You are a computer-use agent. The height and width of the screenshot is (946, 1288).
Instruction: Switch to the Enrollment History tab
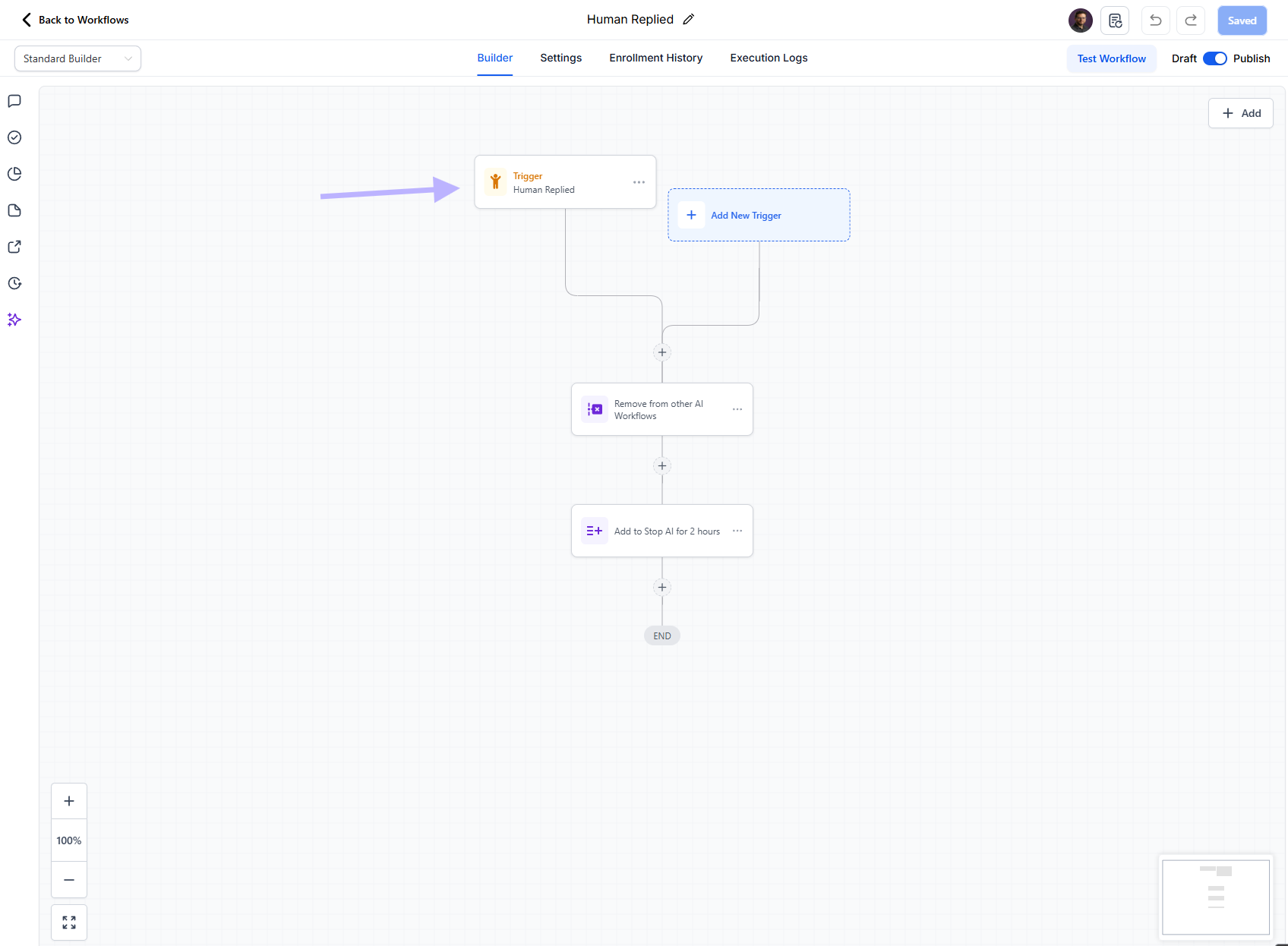coord(655,58)
